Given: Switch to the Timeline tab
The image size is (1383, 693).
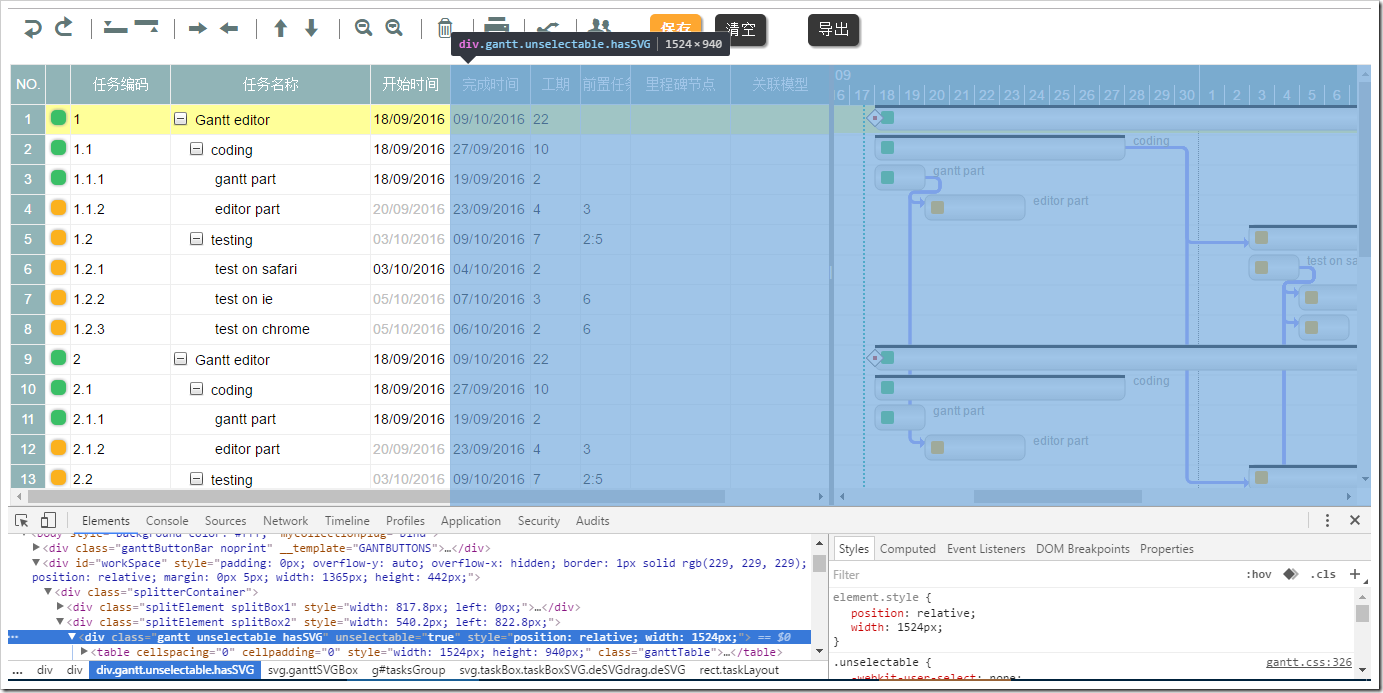Looking at the screenshot, I should pos(347,520).
